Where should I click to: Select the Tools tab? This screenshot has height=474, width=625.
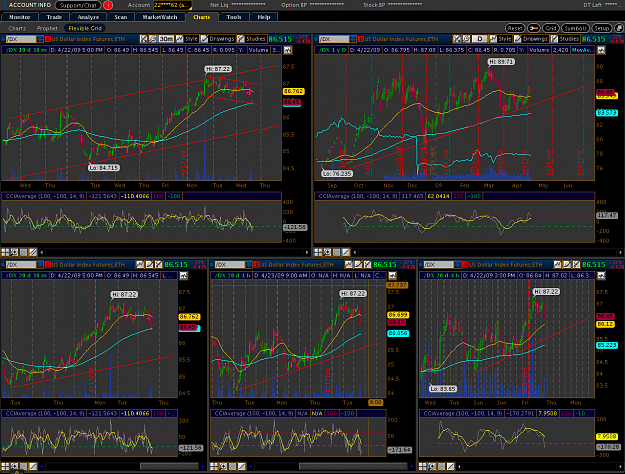234,17
